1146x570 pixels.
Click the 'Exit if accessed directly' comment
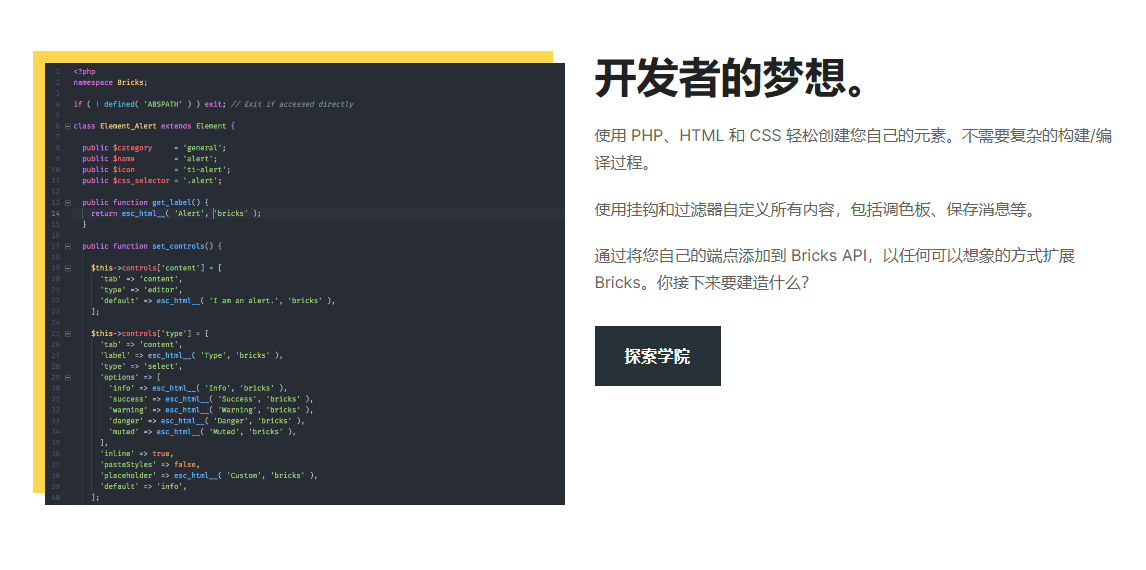coord(292,104)
